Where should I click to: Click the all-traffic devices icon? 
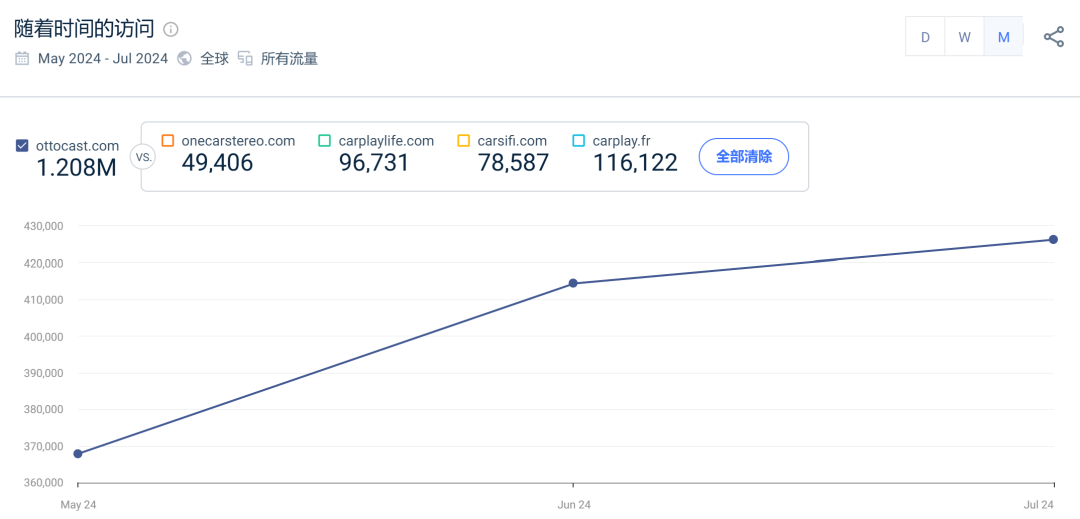coord(245,58)
